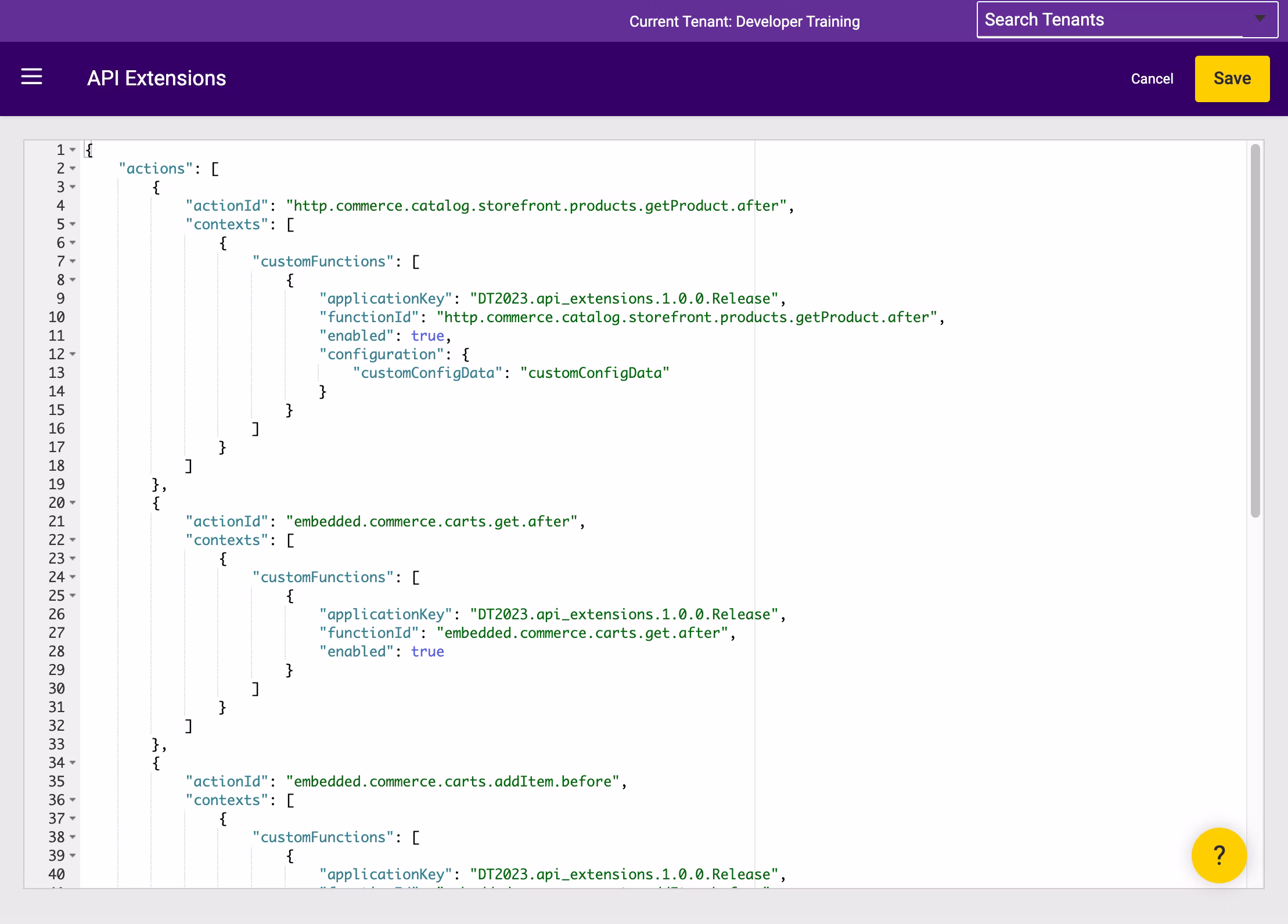
Task: Click the functionId value on line 10
Action: 687,317
